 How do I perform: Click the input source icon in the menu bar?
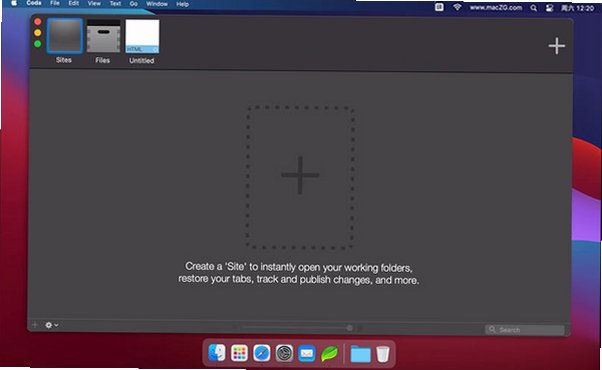[439, 7]
